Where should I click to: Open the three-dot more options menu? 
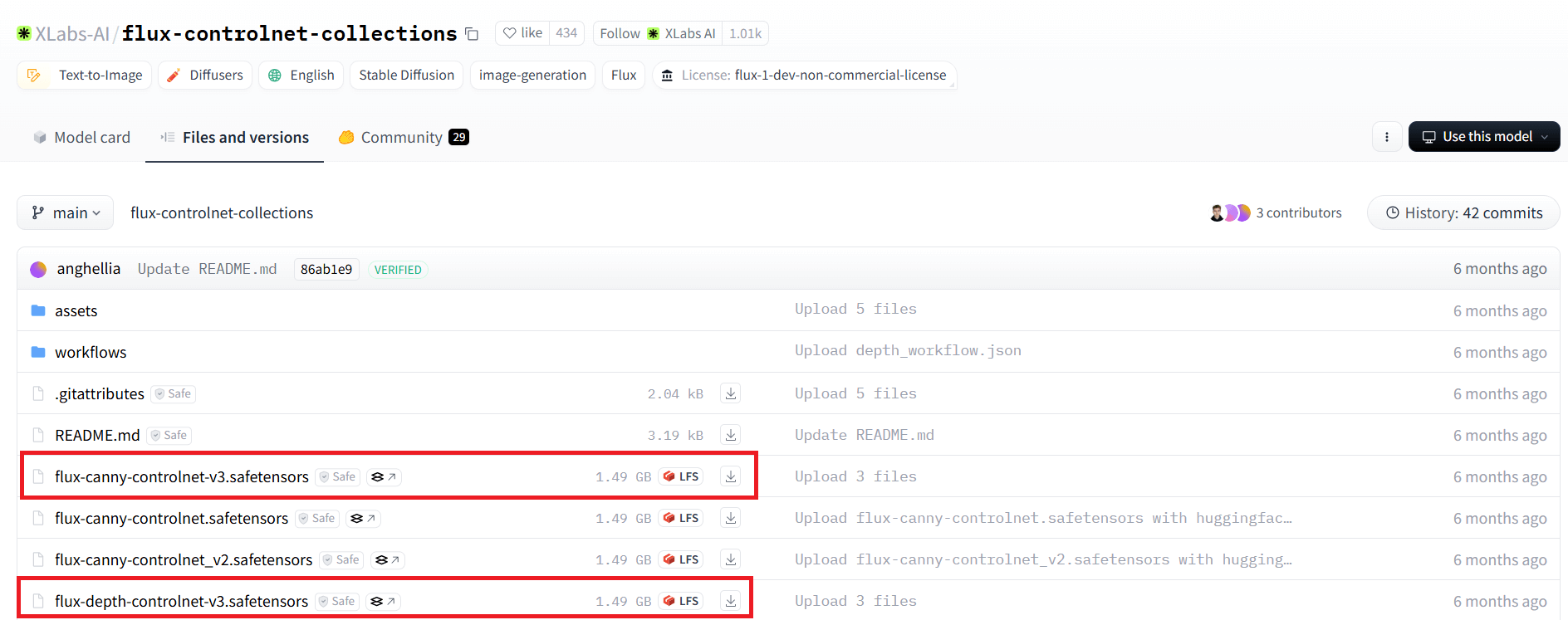click(x=1386, y=137)
